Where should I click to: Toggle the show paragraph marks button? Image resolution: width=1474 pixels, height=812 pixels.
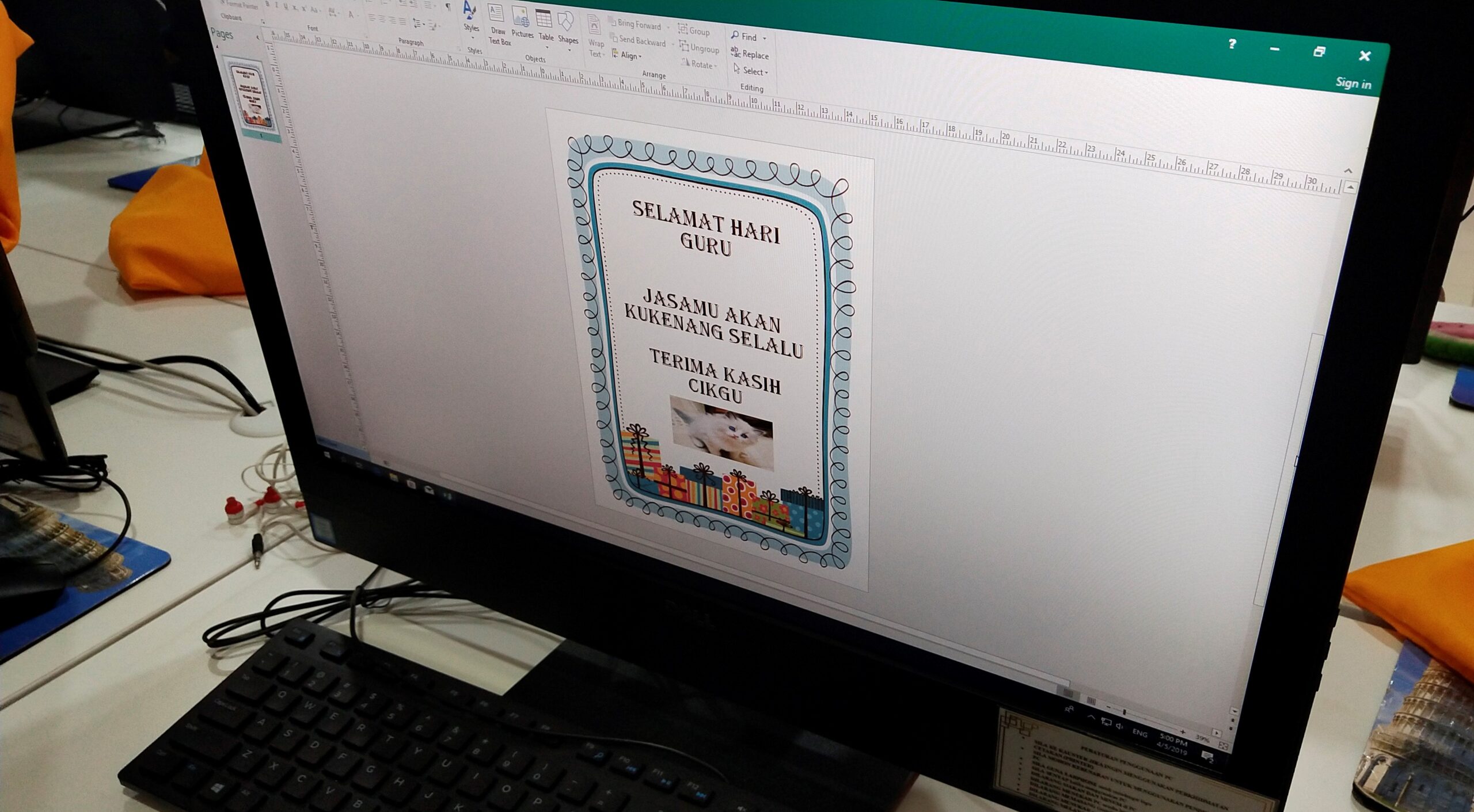click(448, 7)
